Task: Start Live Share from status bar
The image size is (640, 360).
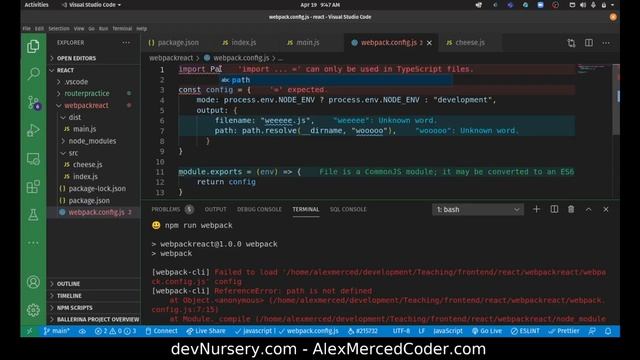Action: 206,331
